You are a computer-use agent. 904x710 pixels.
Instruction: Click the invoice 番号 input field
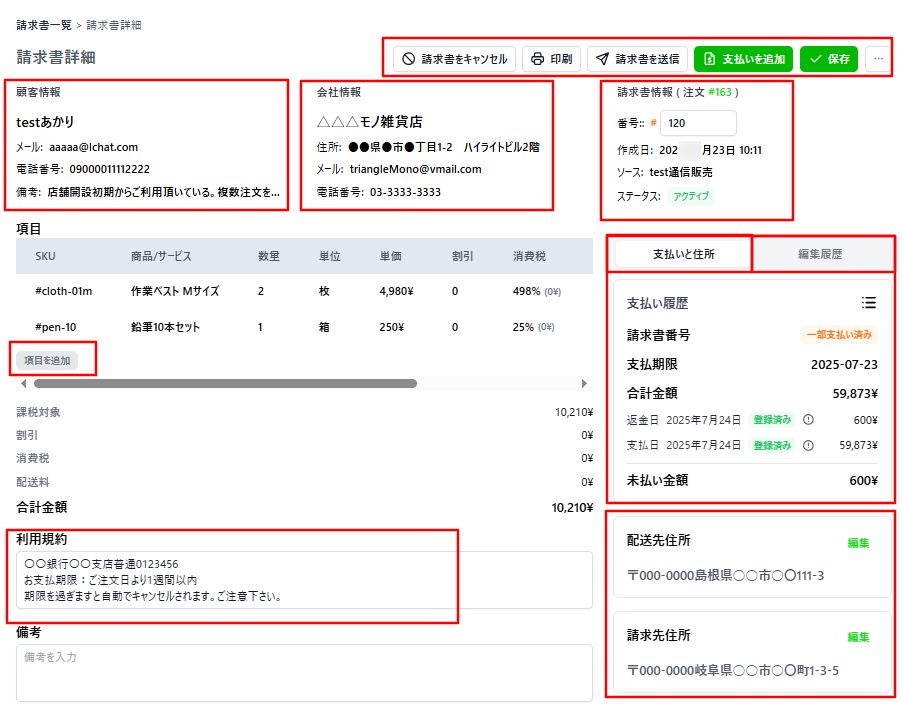pos(697,123)
